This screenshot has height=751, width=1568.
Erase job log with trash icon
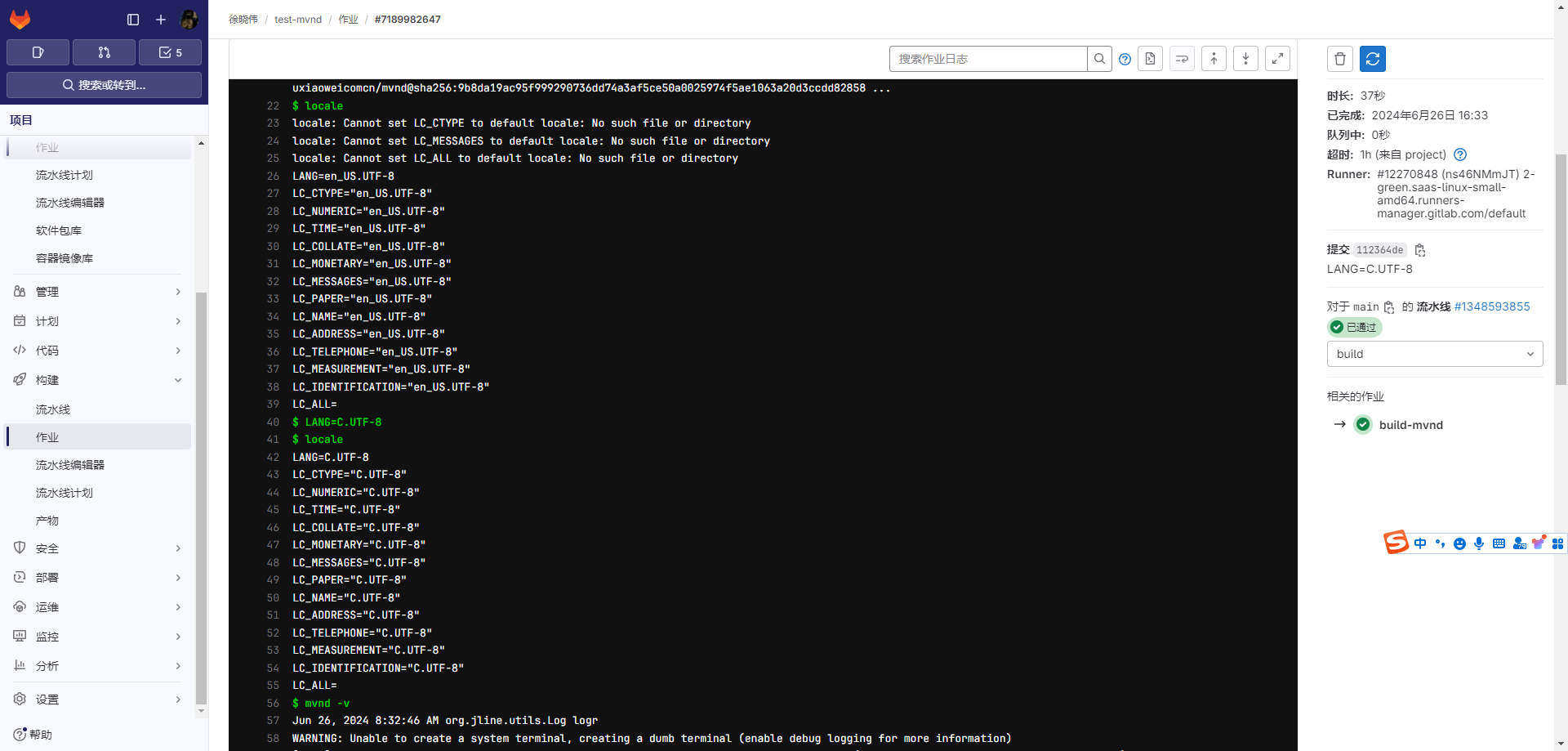coord(1340,59)
